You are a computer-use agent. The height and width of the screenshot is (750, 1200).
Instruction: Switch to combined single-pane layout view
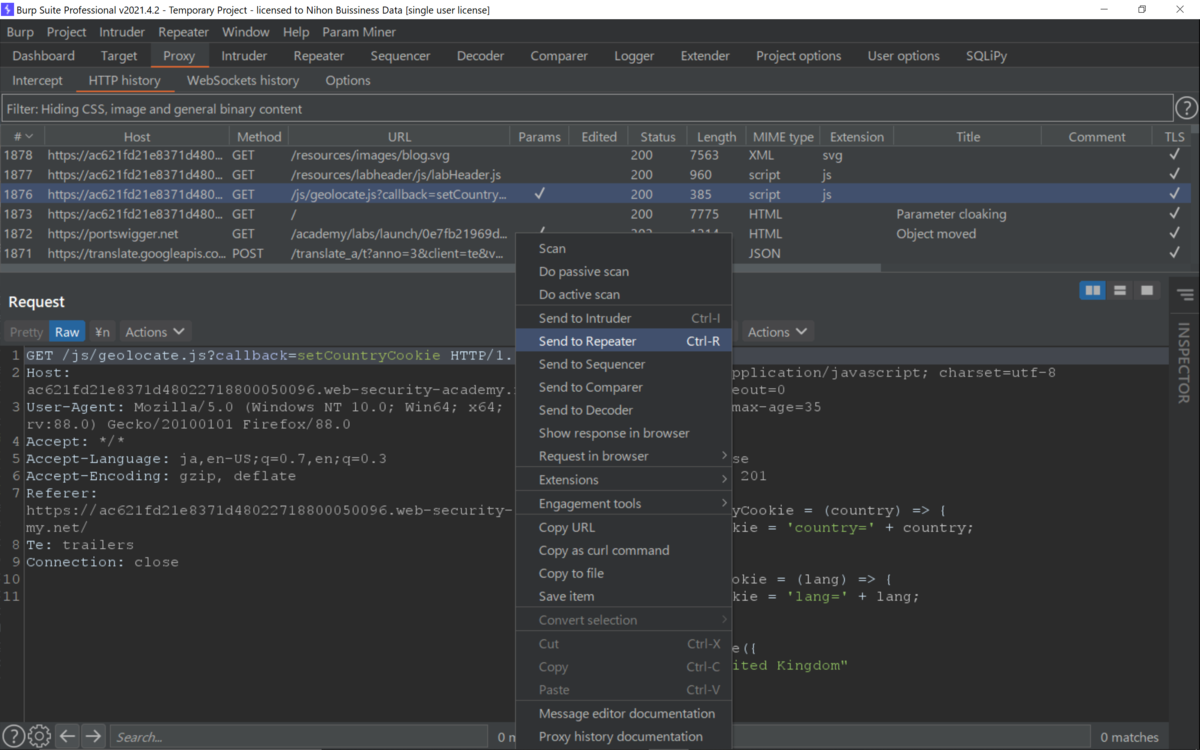point(1147,290)
